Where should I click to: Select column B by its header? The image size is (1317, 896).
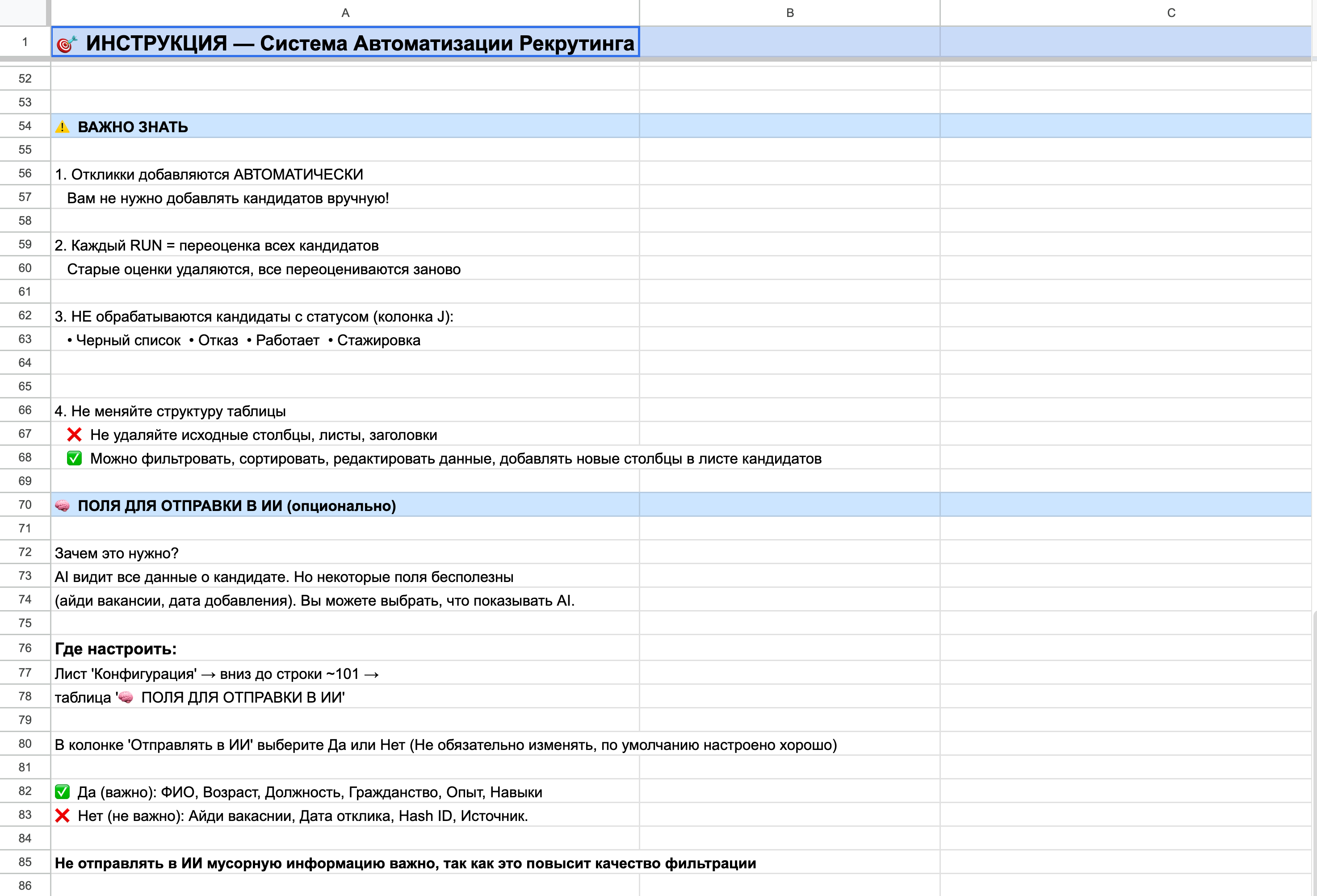click(x=789, y=13)
